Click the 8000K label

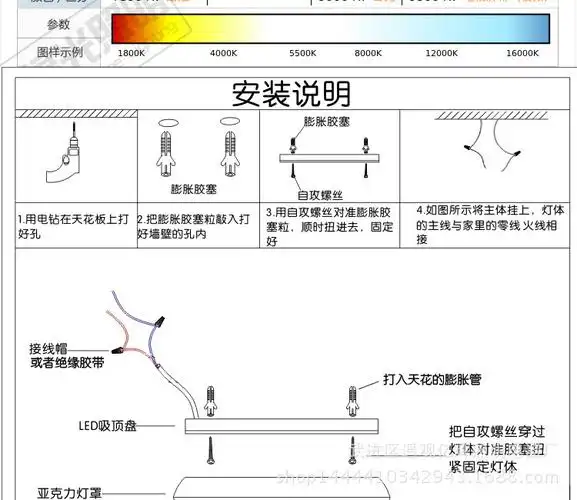[x=368, y=53]
